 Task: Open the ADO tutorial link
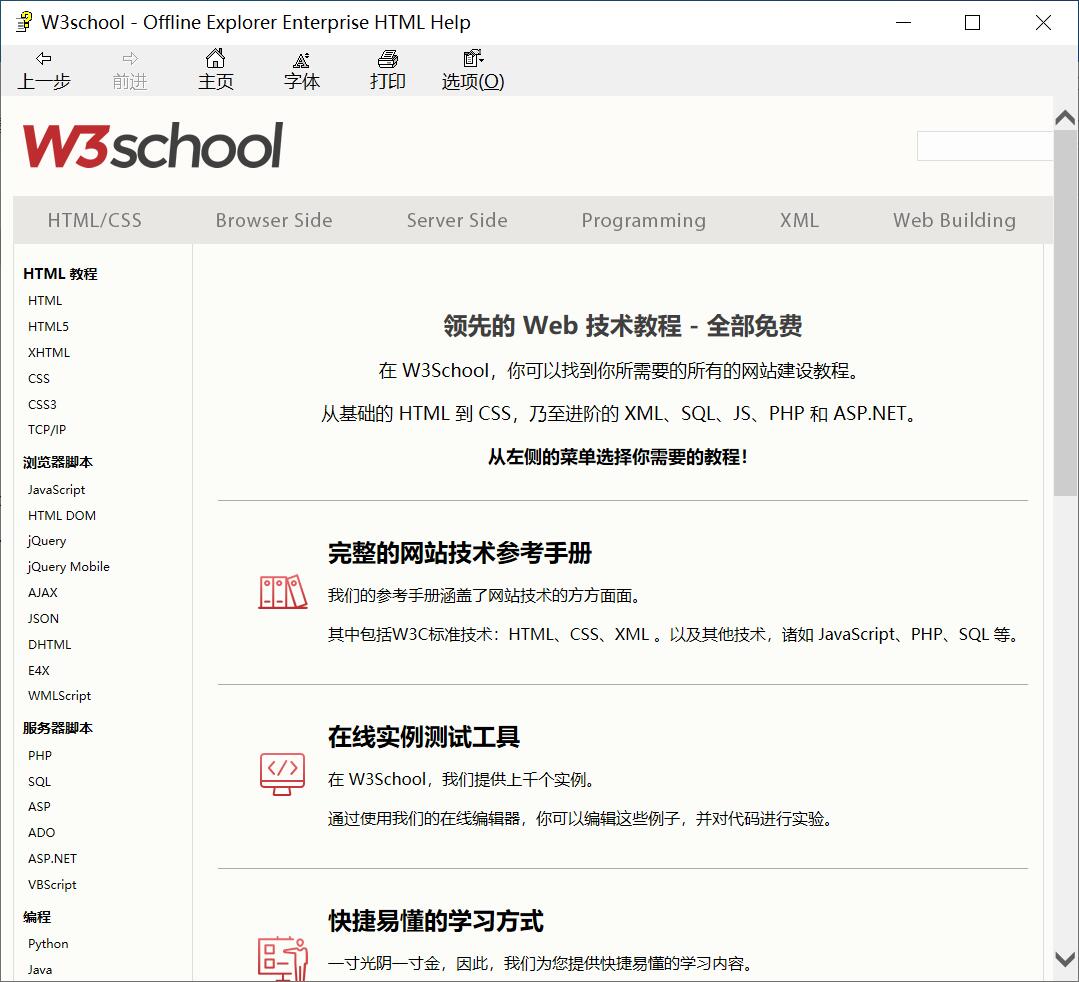tap(41, 833)
